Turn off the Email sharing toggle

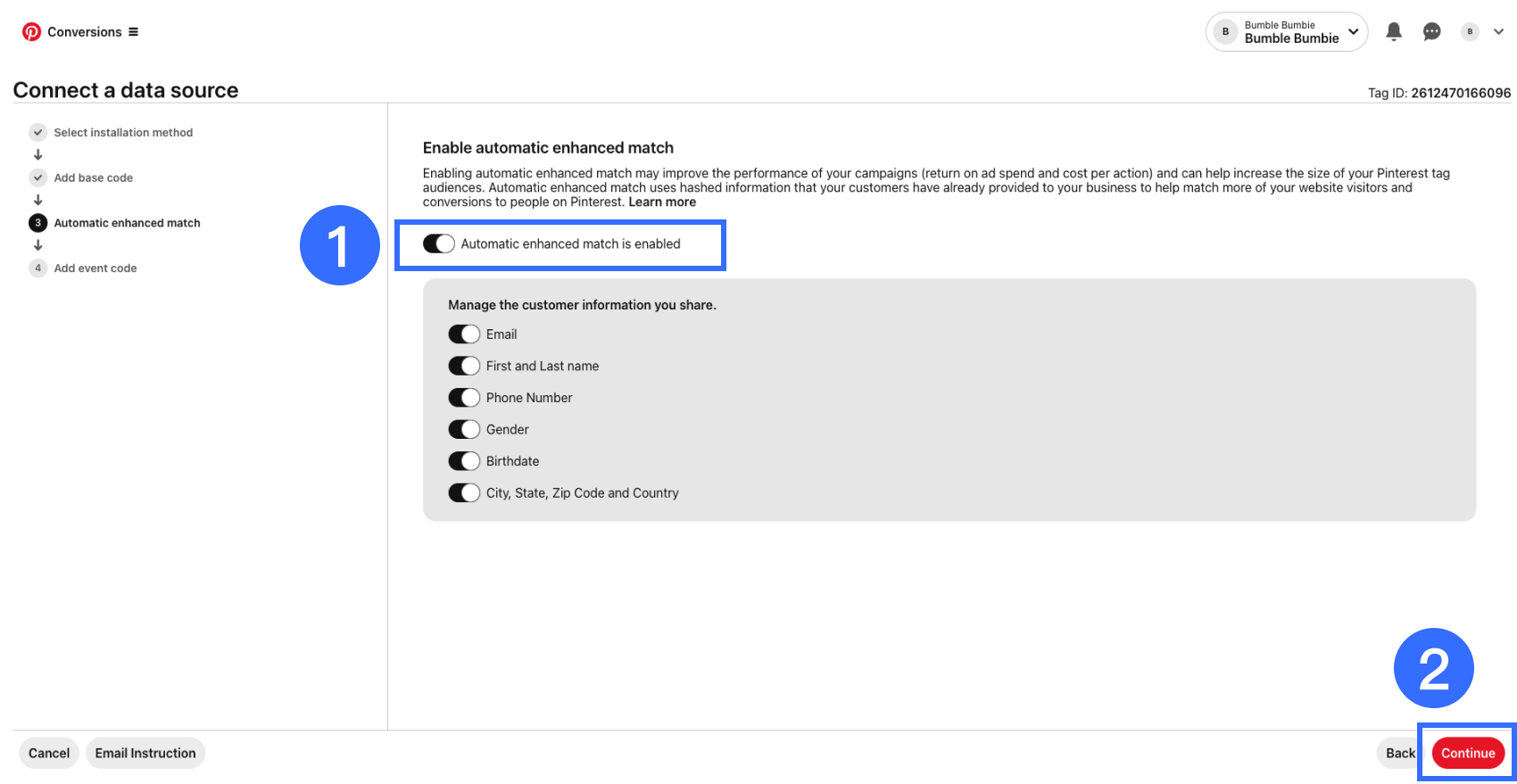pos(464,334)
